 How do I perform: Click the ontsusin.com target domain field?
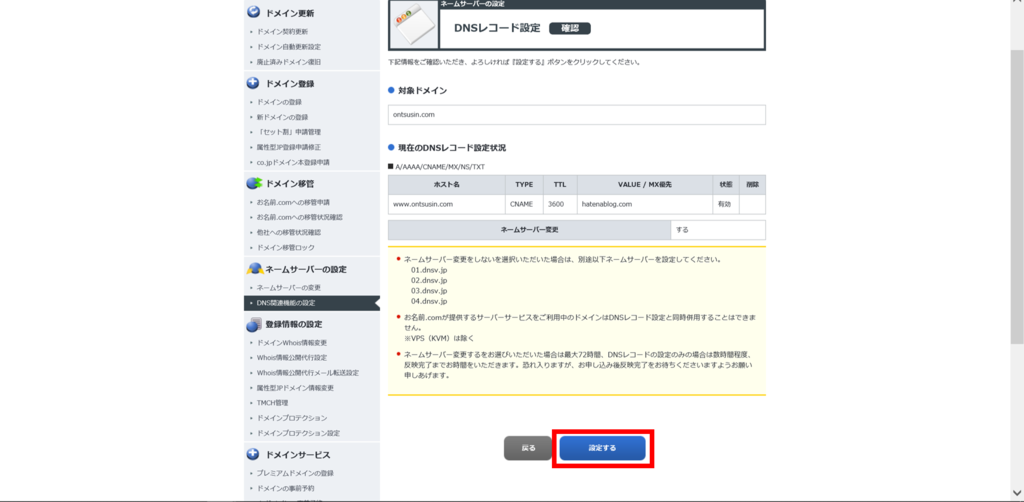[577, 115]
